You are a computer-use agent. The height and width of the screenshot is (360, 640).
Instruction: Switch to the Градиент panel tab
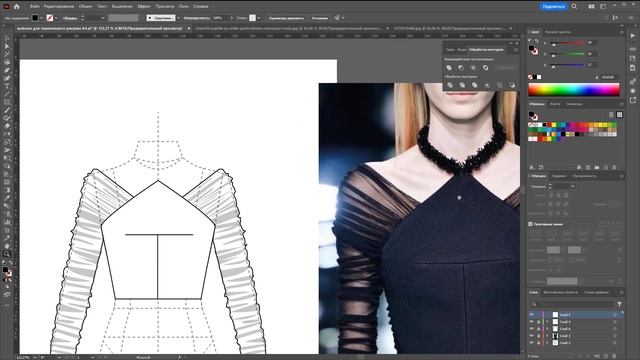point(559,176)
